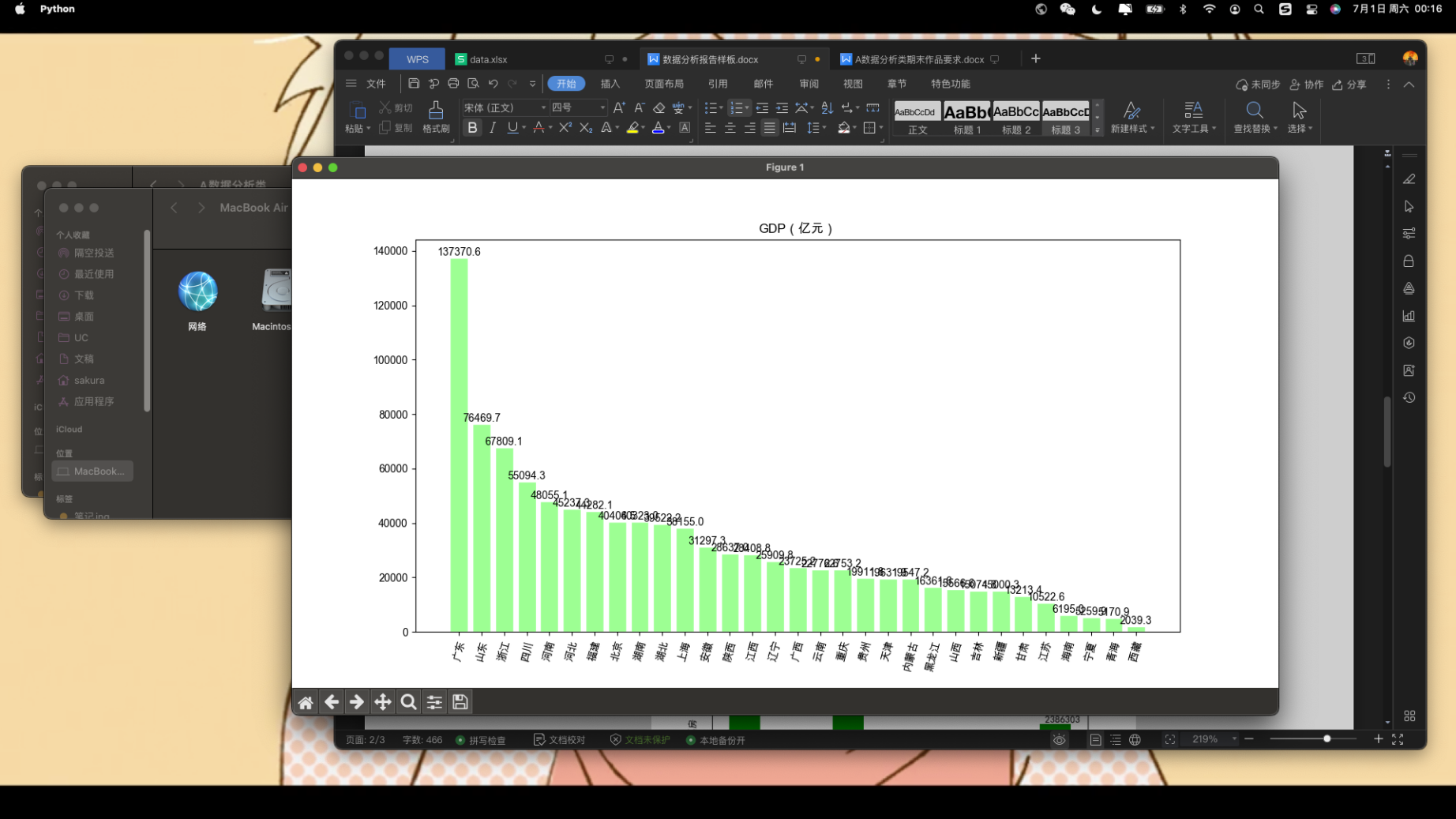Click the zoom slider handle in status bar
The image size is (1456, 819).
[x=1327, y=739]
